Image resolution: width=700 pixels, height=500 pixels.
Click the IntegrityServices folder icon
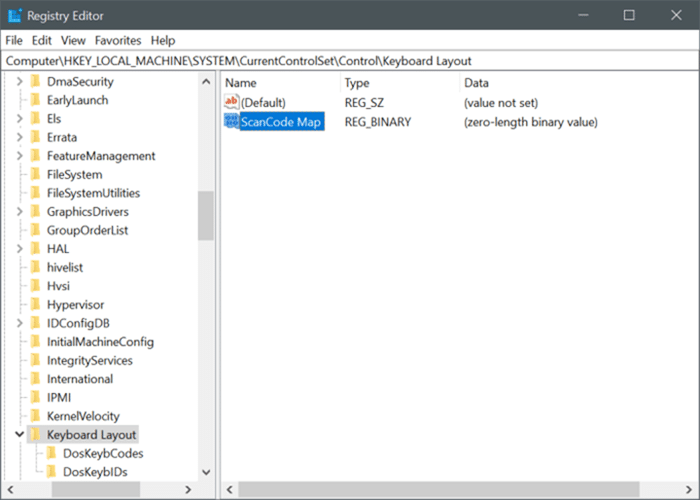click(35, 361)
